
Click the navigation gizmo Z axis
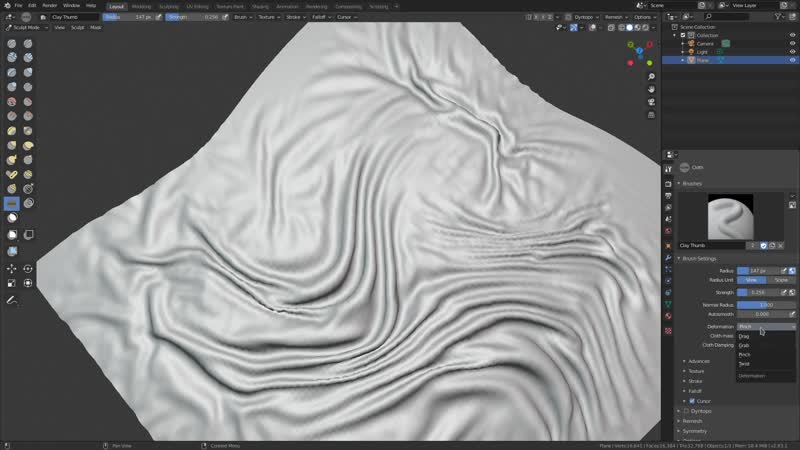click(639, 51)
